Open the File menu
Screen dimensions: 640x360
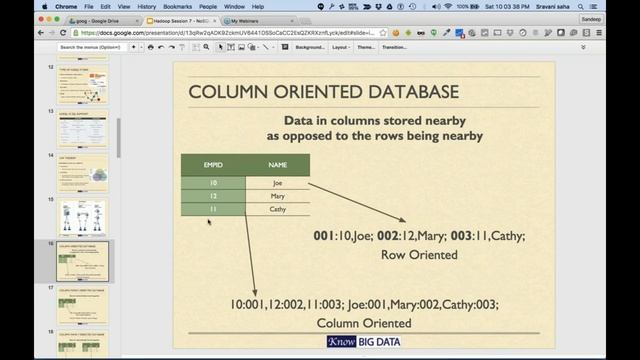89,7
